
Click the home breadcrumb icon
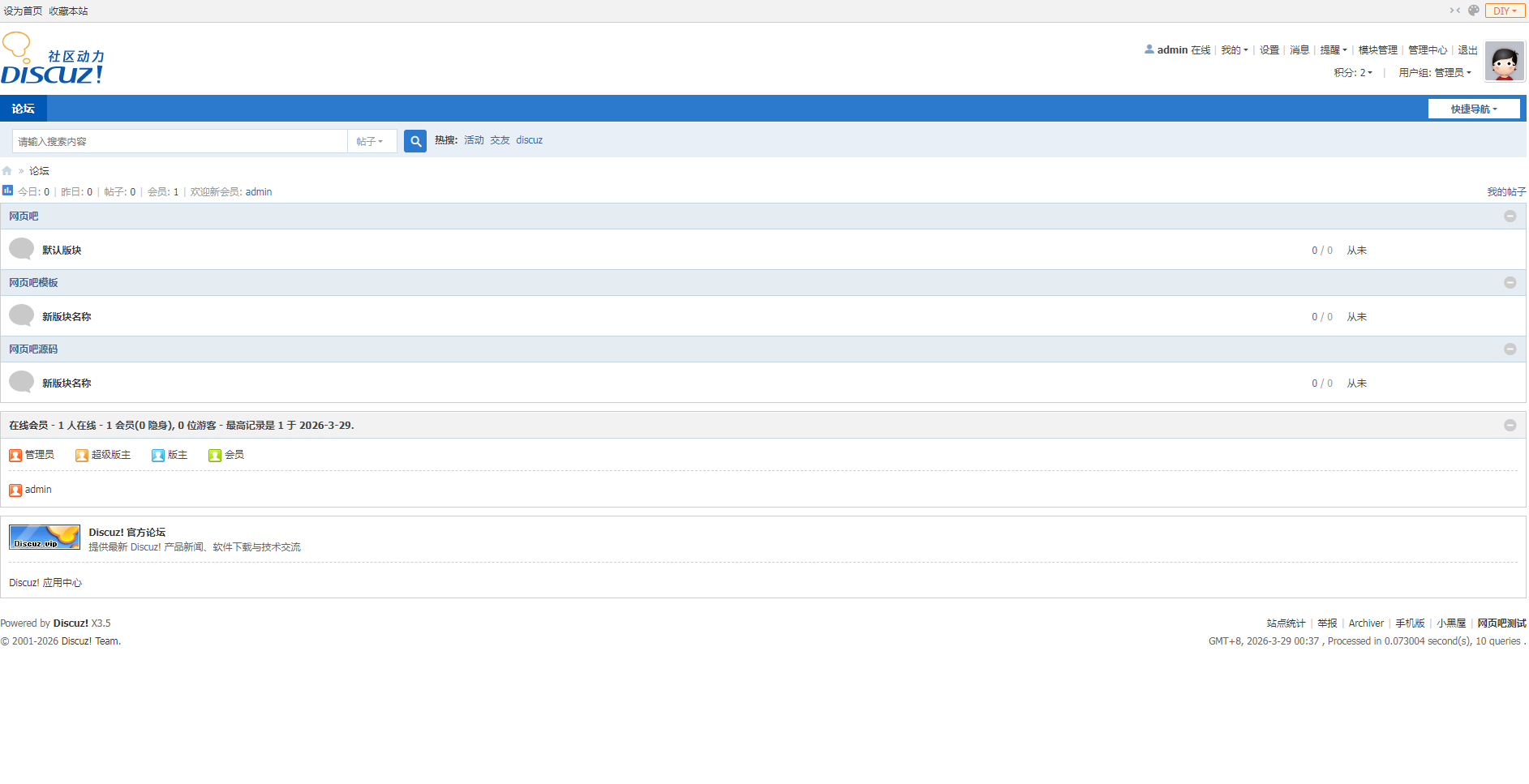tap(7, 171)
